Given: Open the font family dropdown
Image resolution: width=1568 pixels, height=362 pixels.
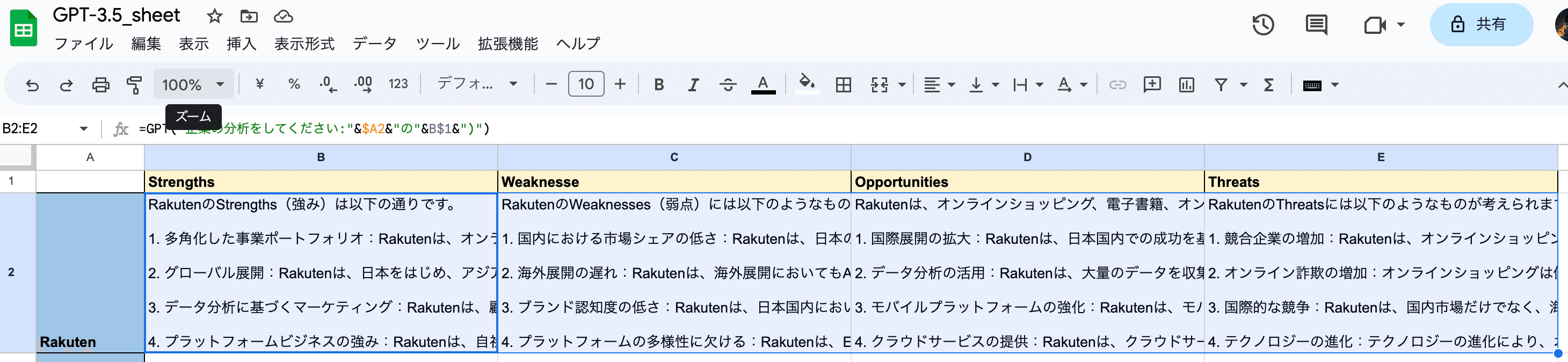Looking at the screenshot, I should pos(477,84).
